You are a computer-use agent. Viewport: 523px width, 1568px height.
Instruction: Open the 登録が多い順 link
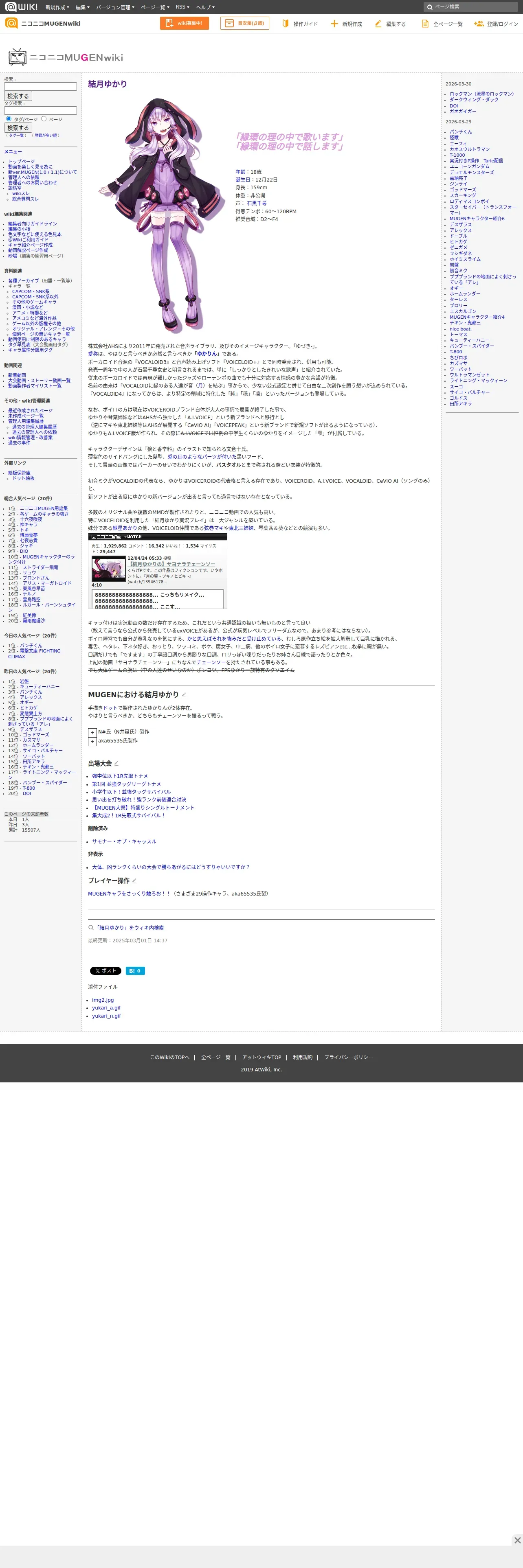point(46,135)
